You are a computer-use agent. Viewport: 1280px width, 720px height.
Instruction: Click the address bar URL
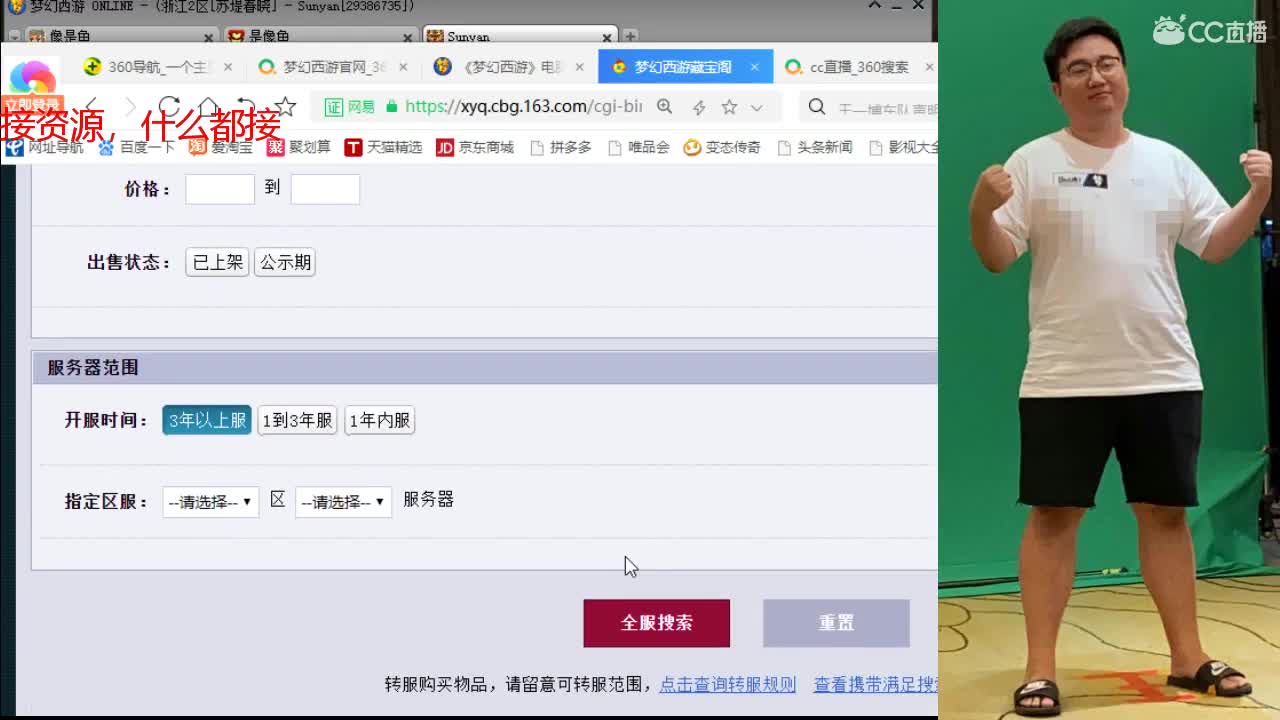click(523, 106)
